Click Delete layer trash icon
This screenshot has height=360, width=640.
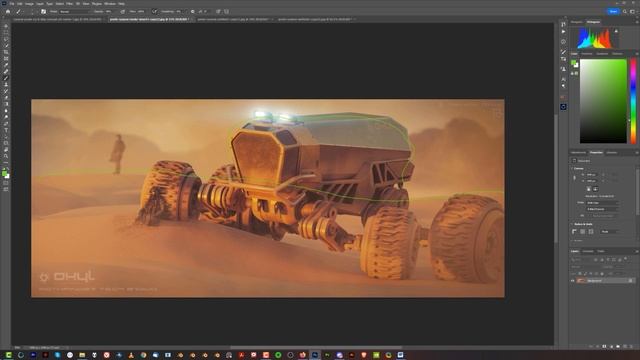(631, 346)
